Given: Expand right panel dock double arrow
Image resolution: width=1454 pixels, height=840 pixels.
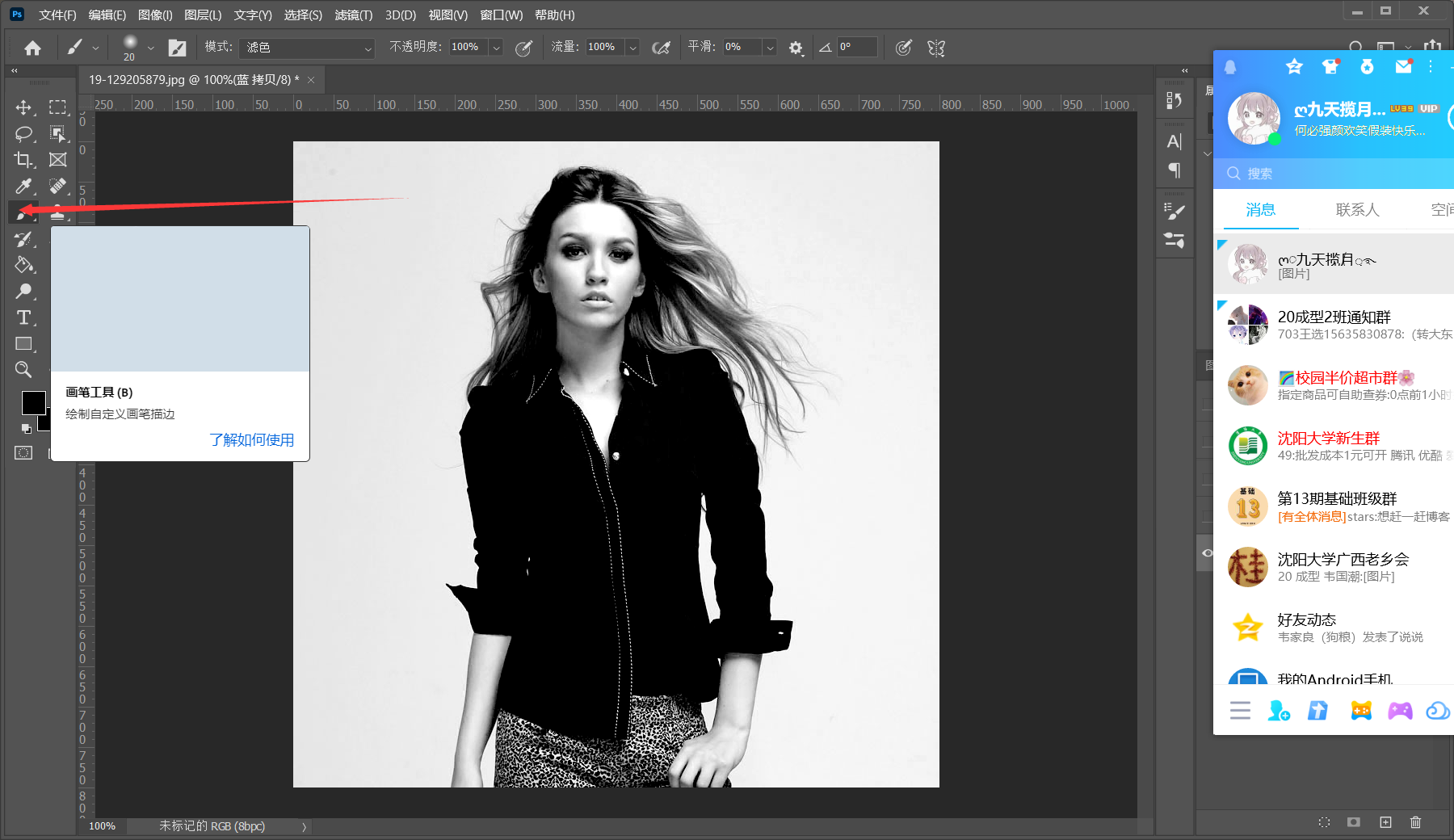Looking at the screenshot, I should click(1184, 71).
